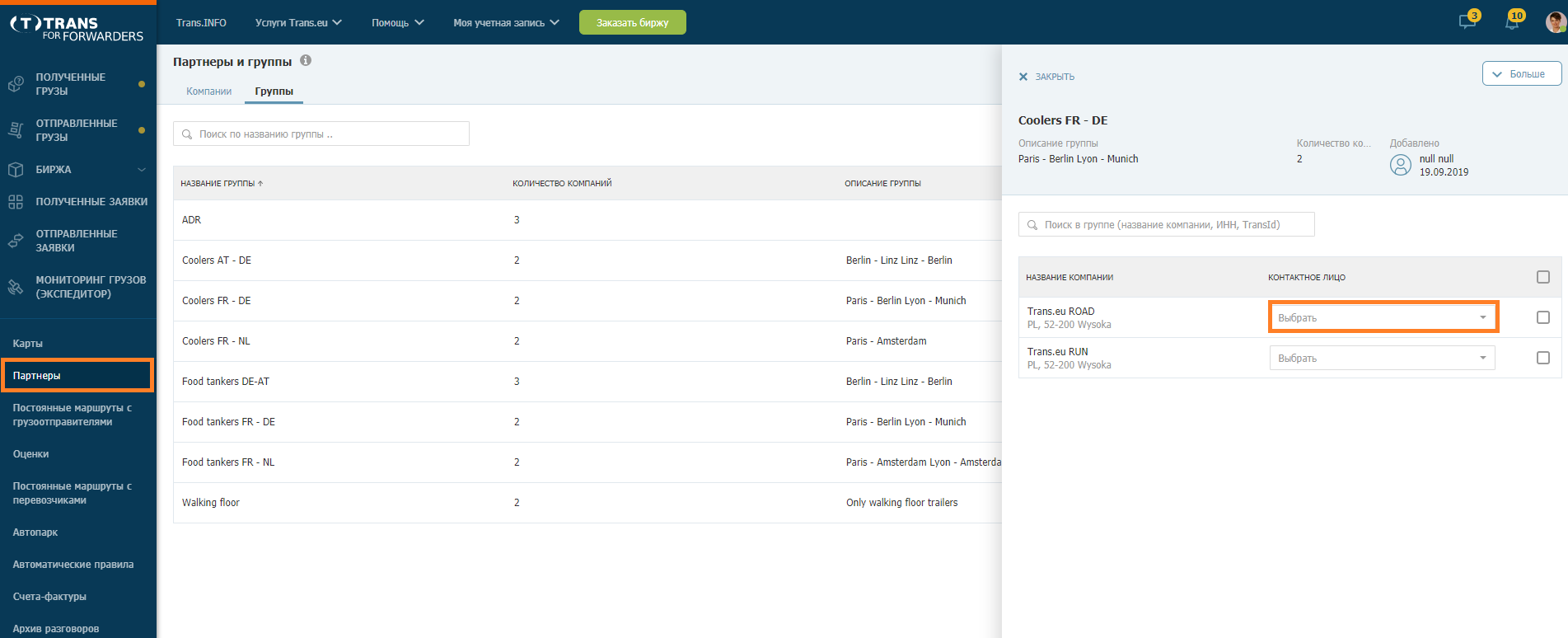Click the ПОЛУЧЕННЫЕ ГРУЗЫ sidebar label
Viewport: 1568px width, 638px height.
71,84
